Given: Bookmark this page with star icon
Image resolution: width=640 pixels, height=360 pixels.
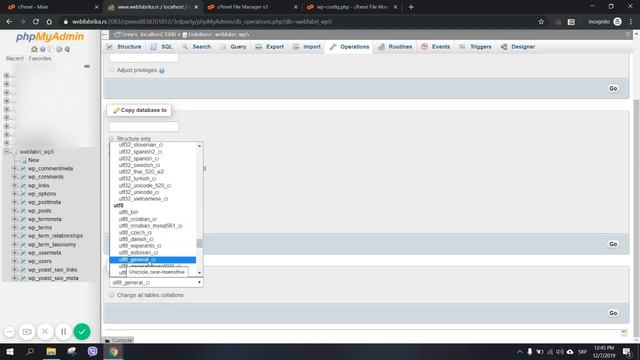Looking at the screenshot, I should [x=541, y=22].
